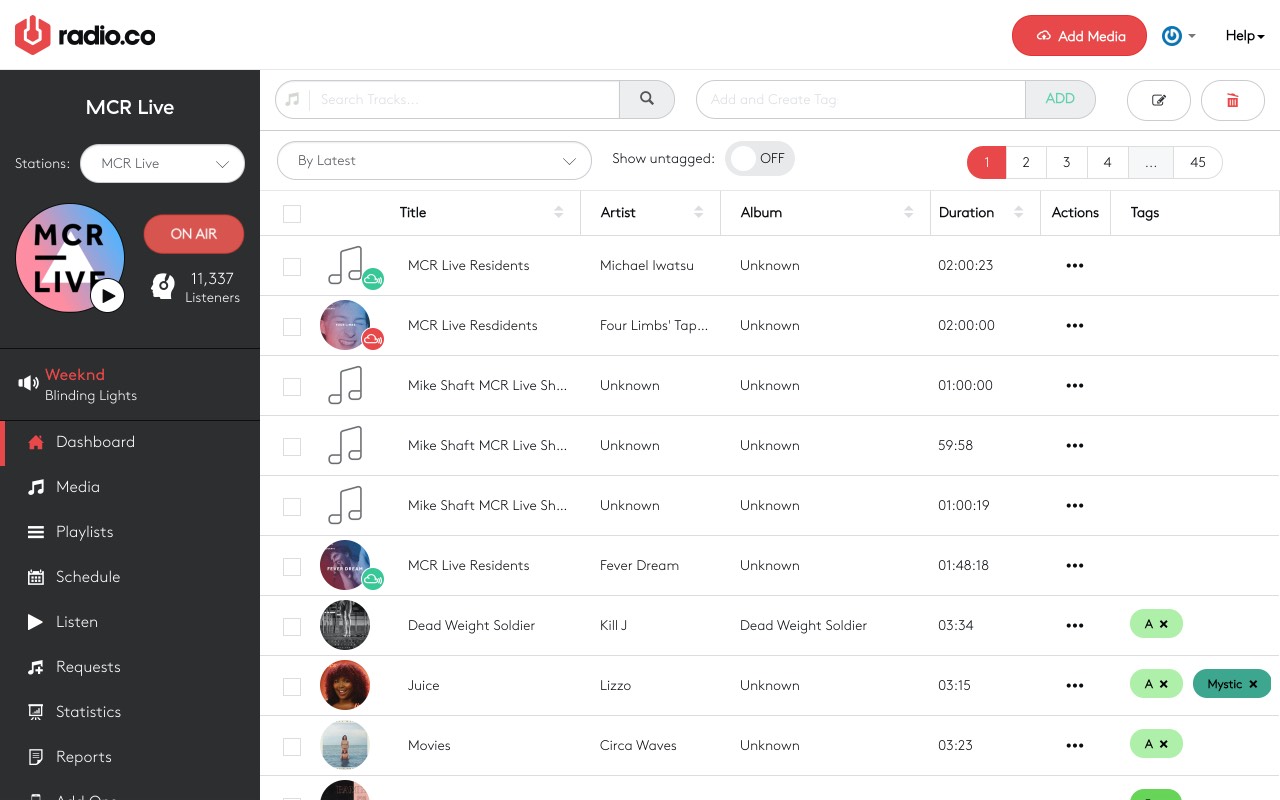Go to page 45
Image resolution: width=1280 pixels, height=800 pixels.
coord(1197,162)
